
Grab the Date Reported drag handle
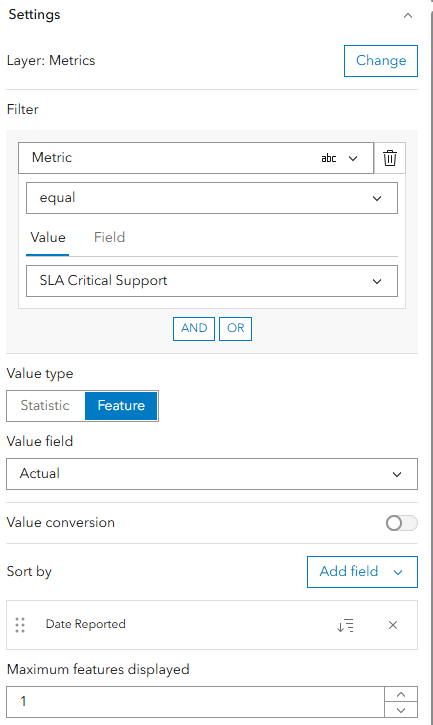(20, 625)
